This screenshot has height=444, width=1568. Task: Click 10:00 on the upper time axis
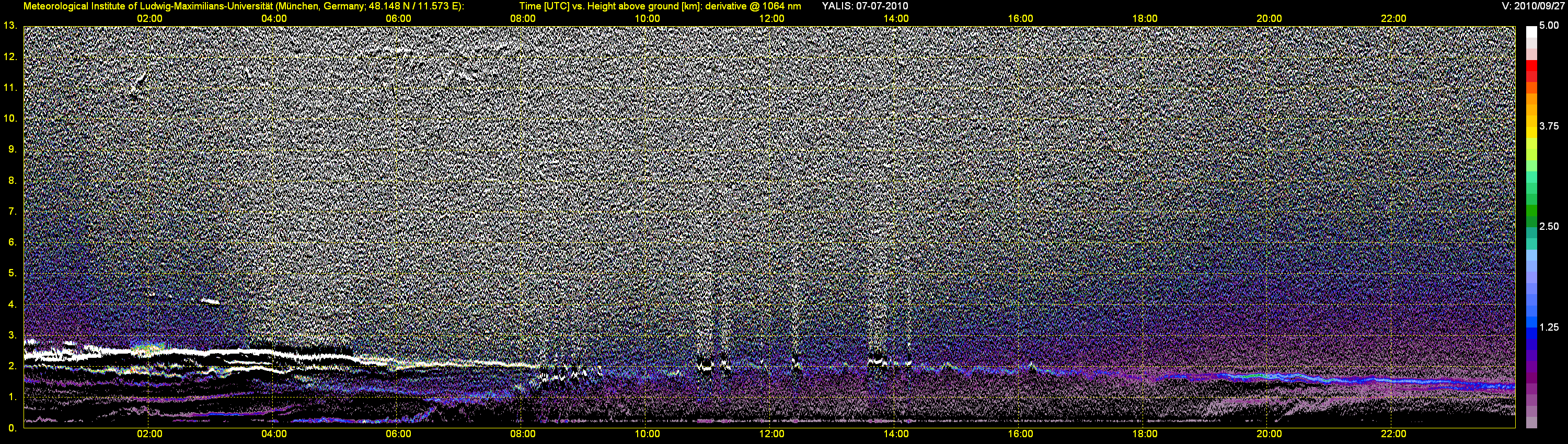coord(647,18)
